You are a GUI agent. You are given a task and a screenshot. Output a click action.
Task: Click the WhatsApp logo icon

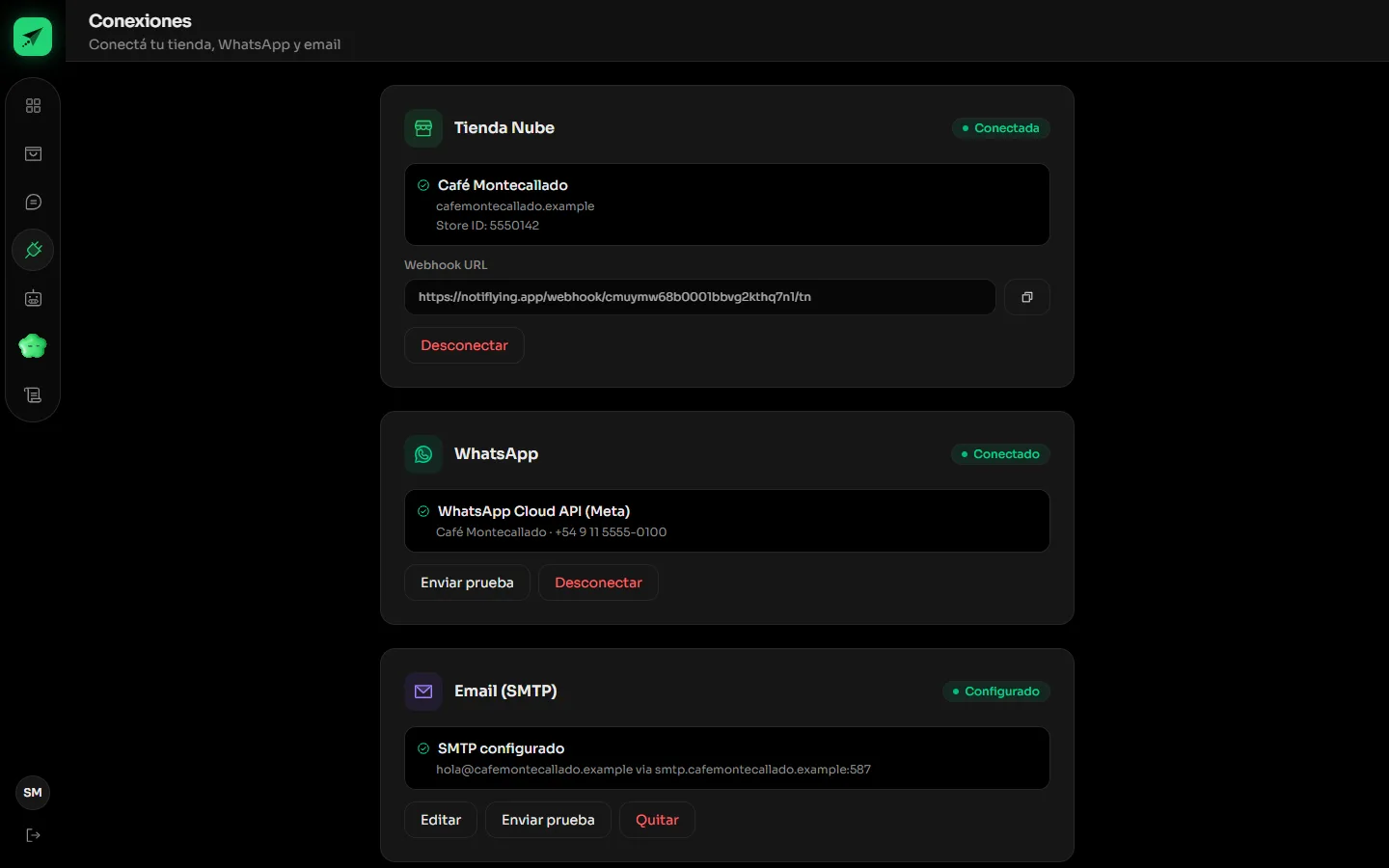tap(423, 454)
